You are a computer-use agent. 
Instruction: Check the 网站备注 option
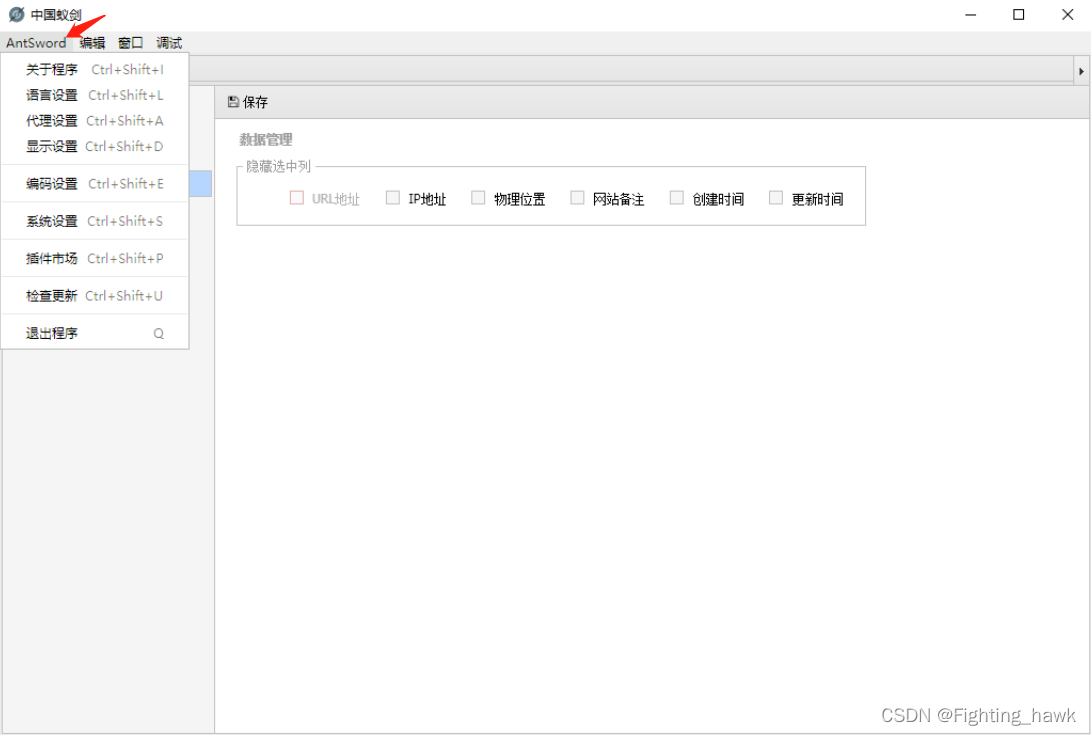tap(577, 197)
